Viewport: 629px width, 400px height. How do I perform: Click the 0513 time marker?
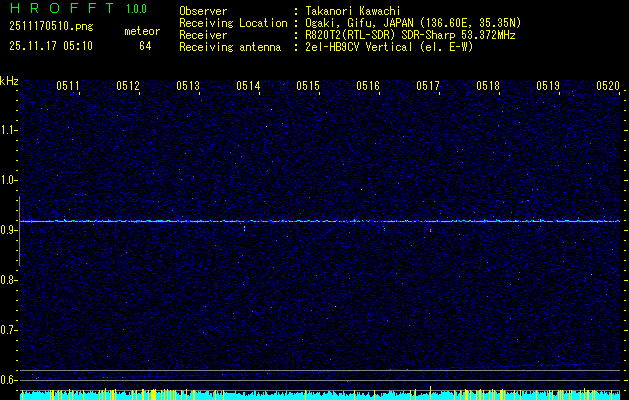[188, 85]
